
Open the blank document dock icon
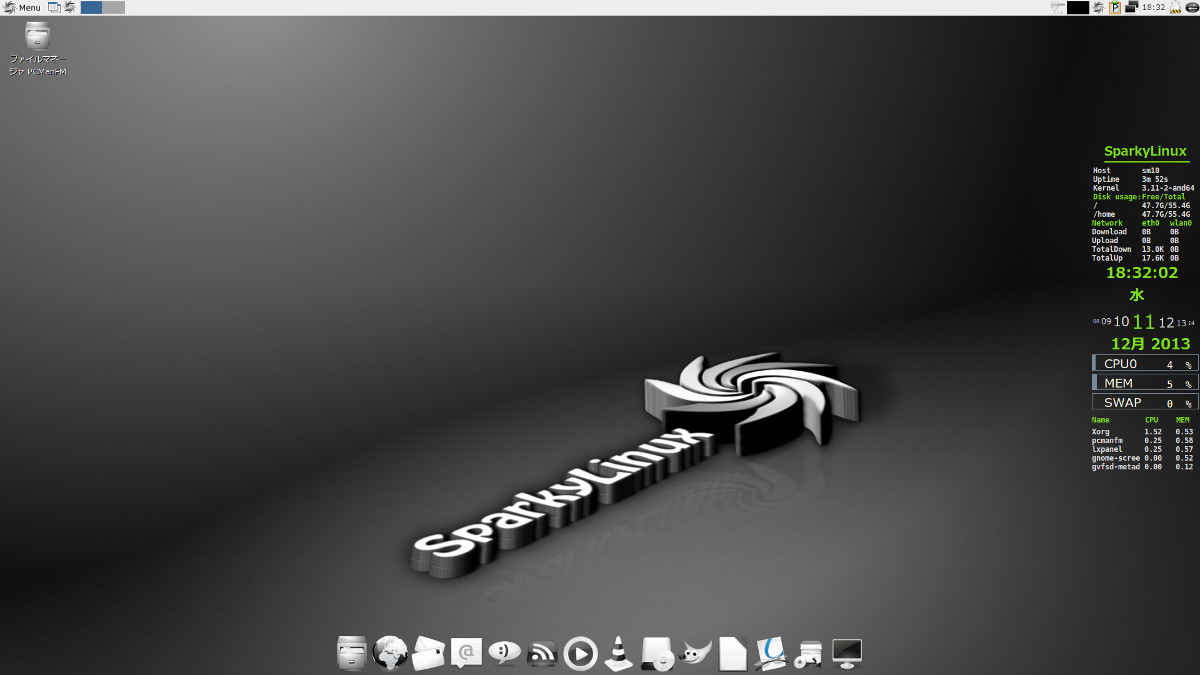[x=733, y=653]
